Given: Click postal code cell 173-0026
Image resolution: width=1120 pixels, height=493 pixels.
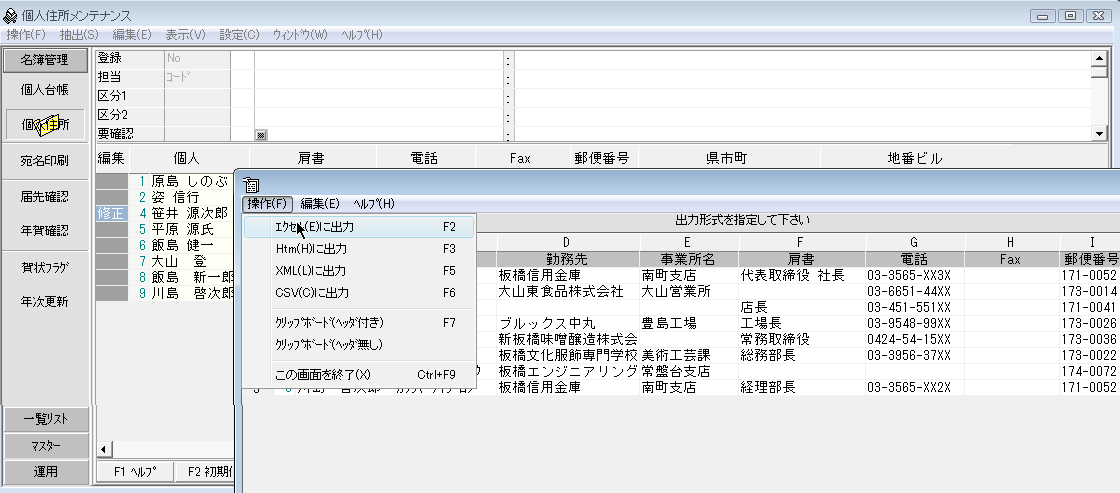Looking at the screenshot, I should point(1089,324).
